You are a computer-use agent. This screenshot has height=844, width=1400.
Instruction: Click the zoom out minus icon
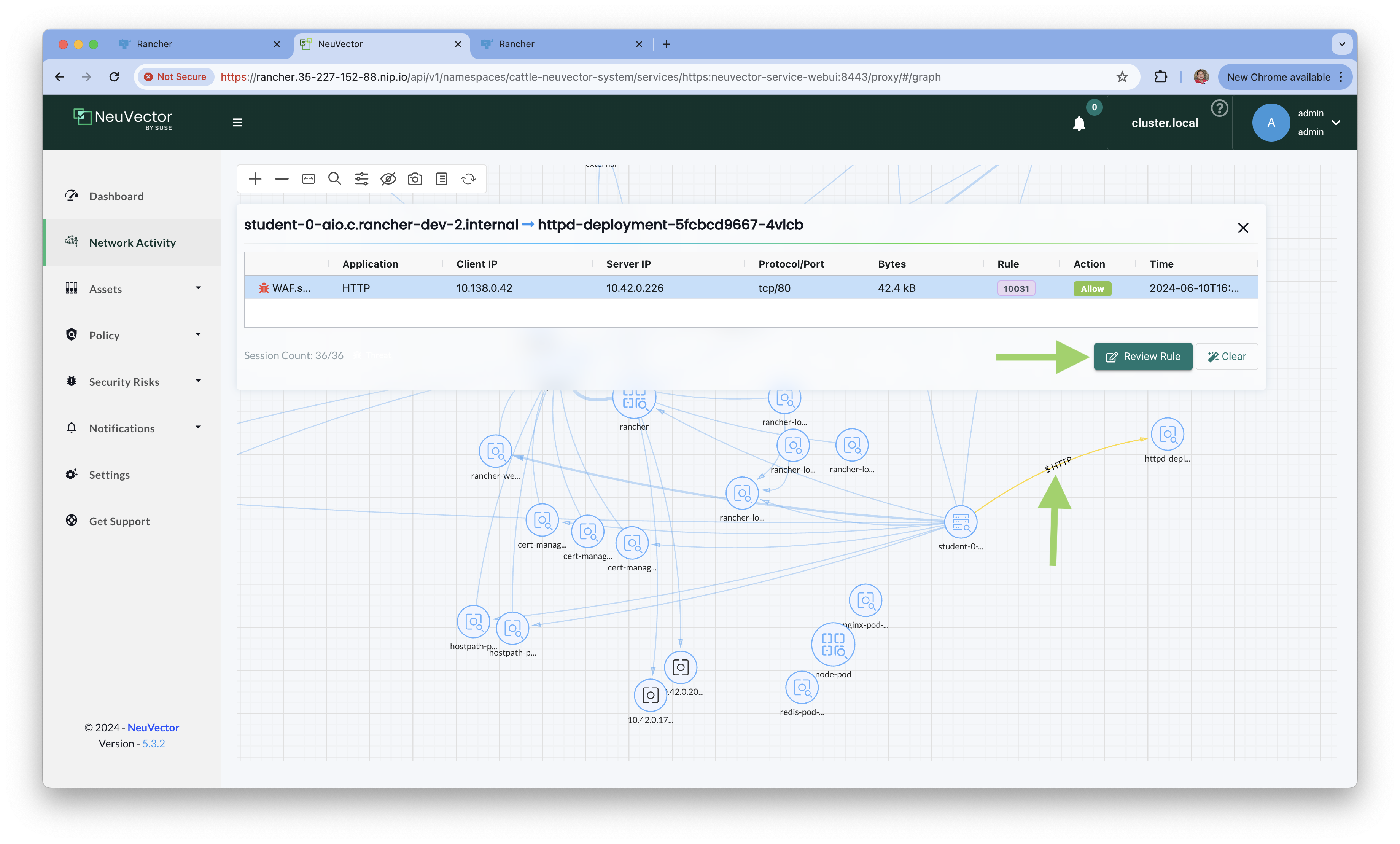(282, 179)
